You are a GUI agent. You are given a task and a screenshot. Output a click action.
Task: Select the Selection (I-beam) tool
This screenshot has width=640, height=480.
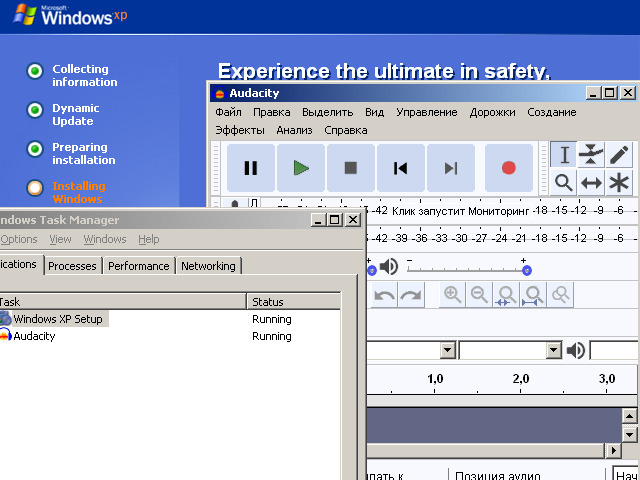click(x=564, y=155)
